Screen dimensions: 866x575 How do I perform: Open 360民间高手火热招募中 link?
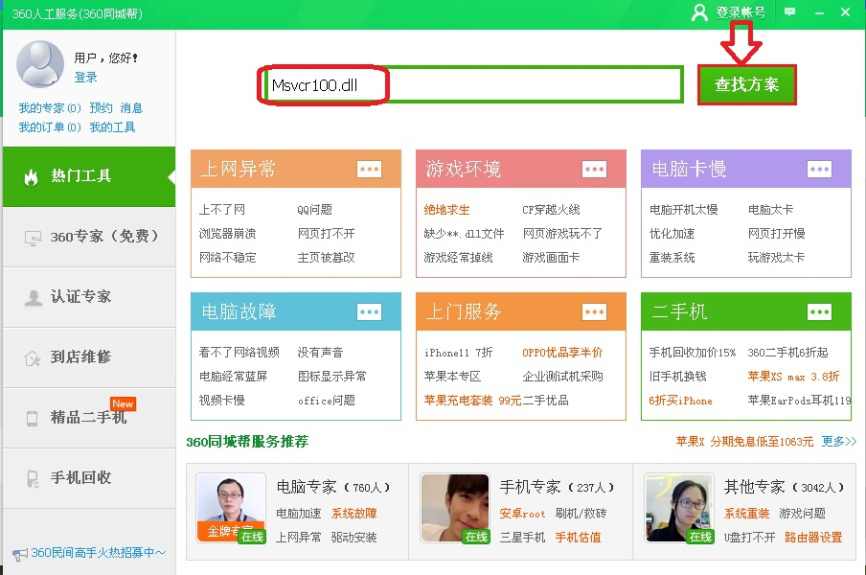coord(98,553)
